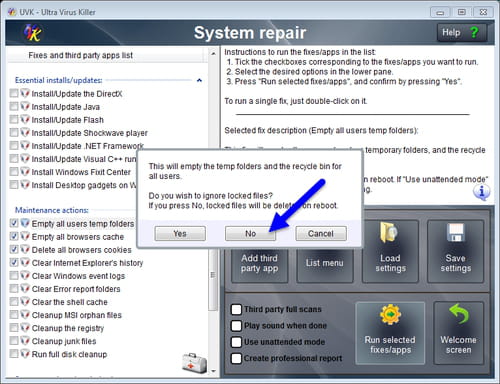Screen dimensions: 500x384
Task: Enable Play sound when done
Action: tap(236, 326)
